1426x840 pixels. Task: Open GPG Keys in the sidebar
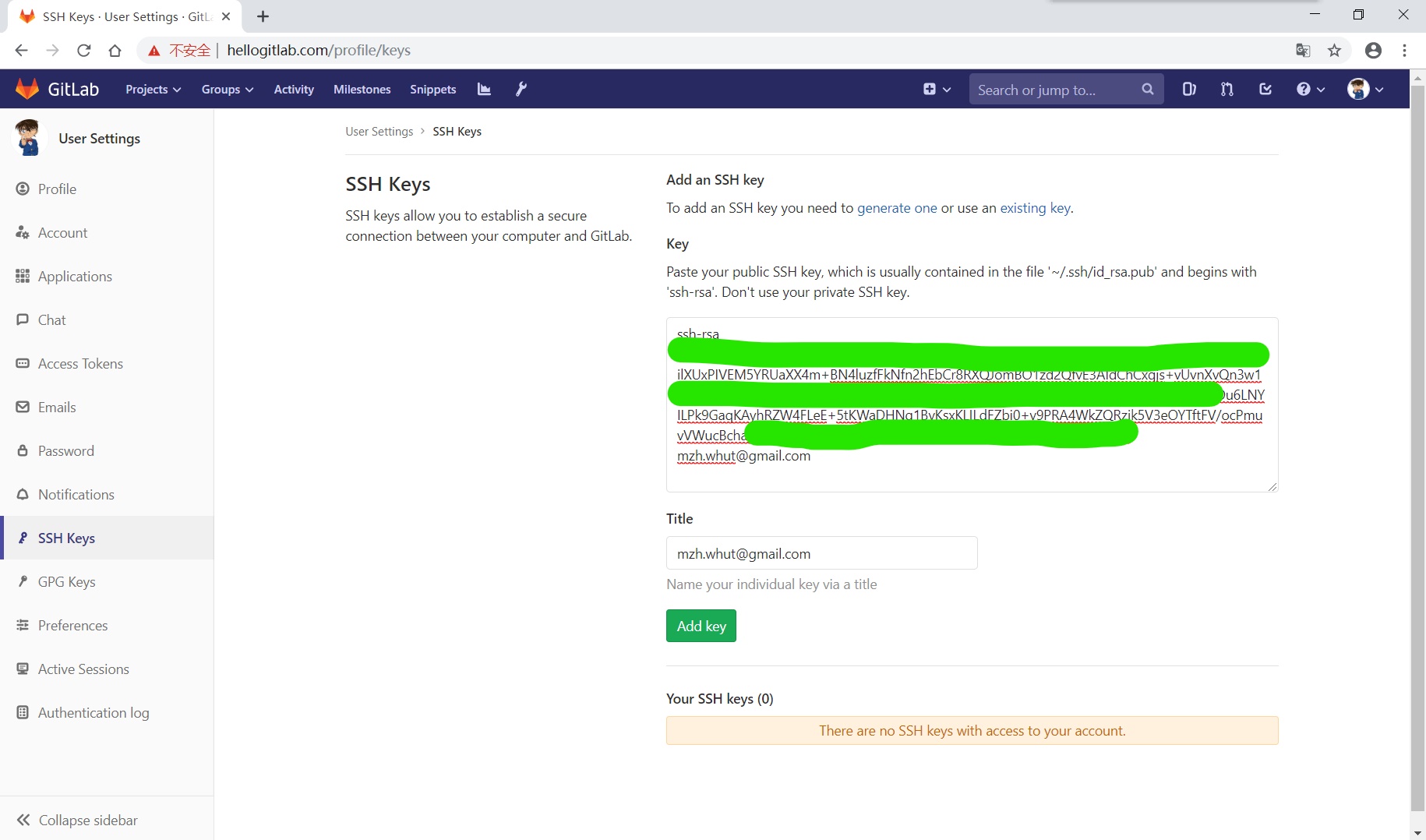(x=107, y=581)
